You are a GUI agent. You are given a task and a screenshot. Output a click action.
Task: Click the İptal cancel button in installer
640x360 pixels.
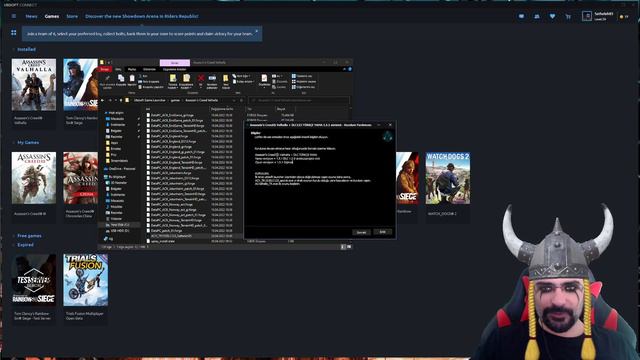tap(382, 232)
